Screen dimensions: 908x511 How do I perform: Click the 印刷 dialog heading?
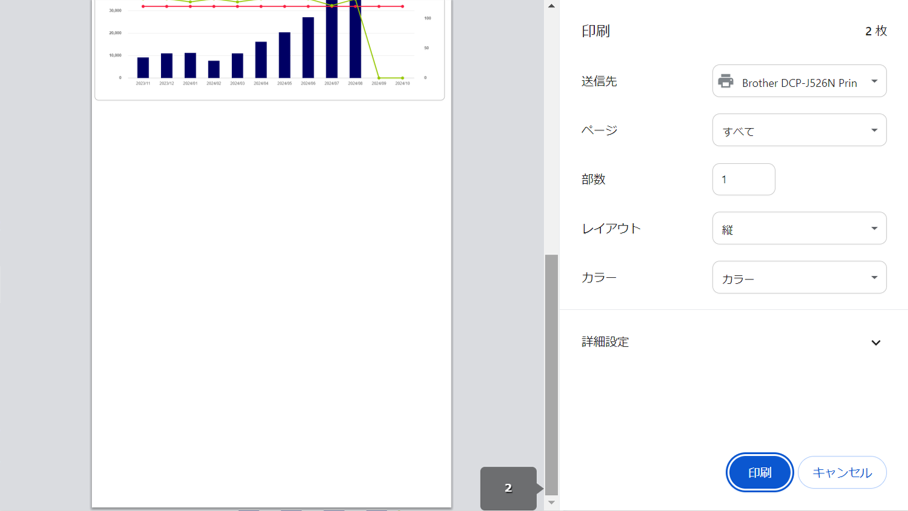pos(596,31)
